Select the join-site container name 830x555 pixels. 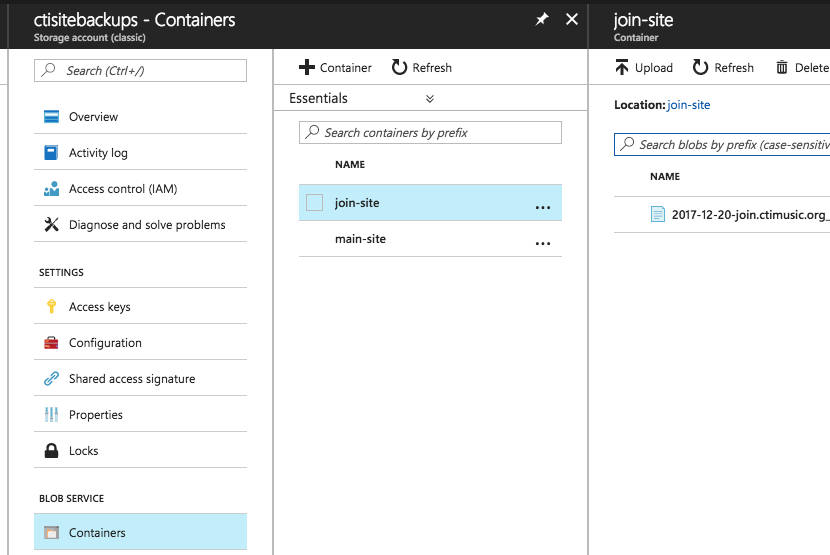pos(357,203)
